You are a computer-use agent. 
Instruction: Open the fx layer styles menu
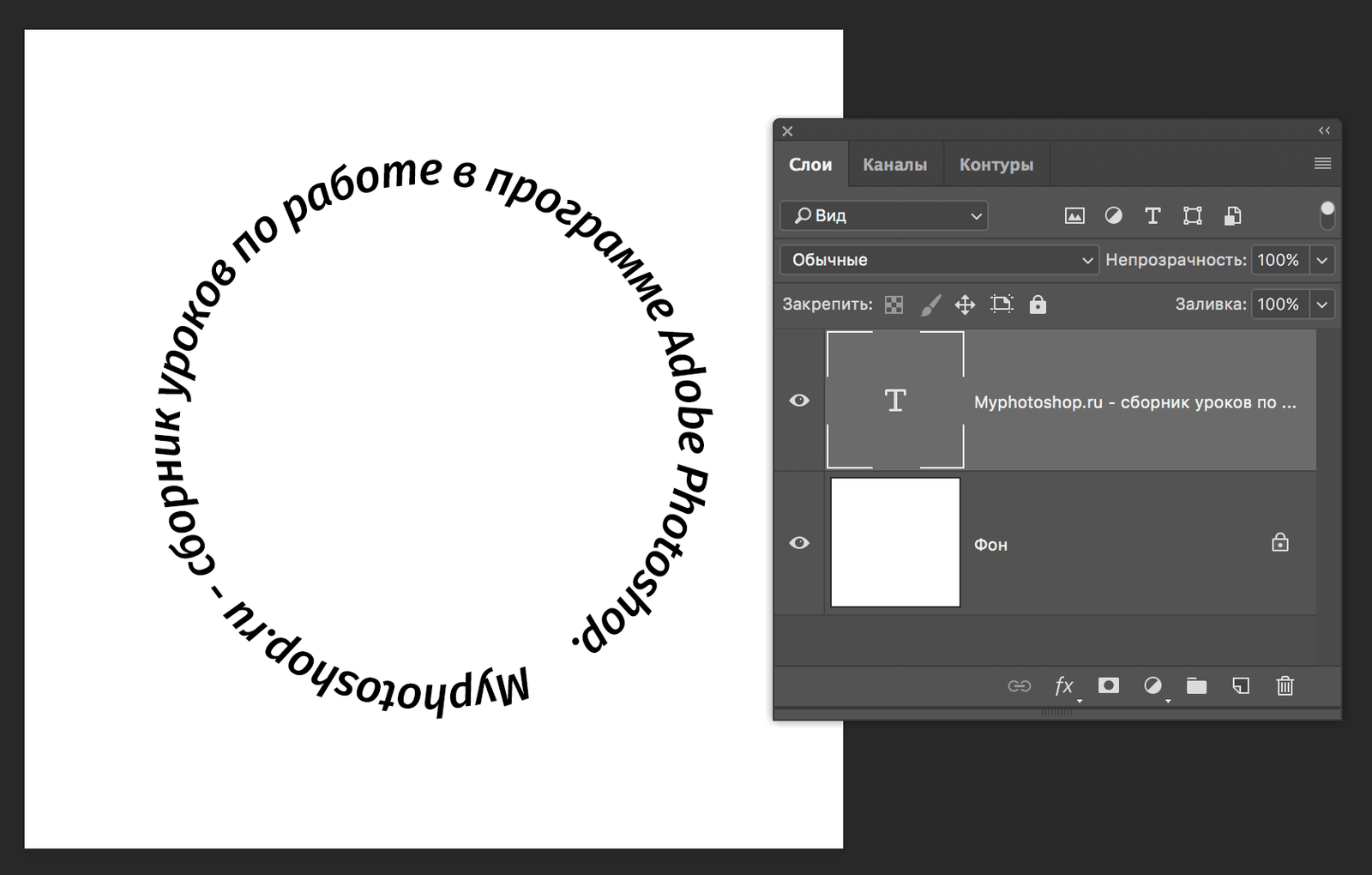coord(1064,685)
